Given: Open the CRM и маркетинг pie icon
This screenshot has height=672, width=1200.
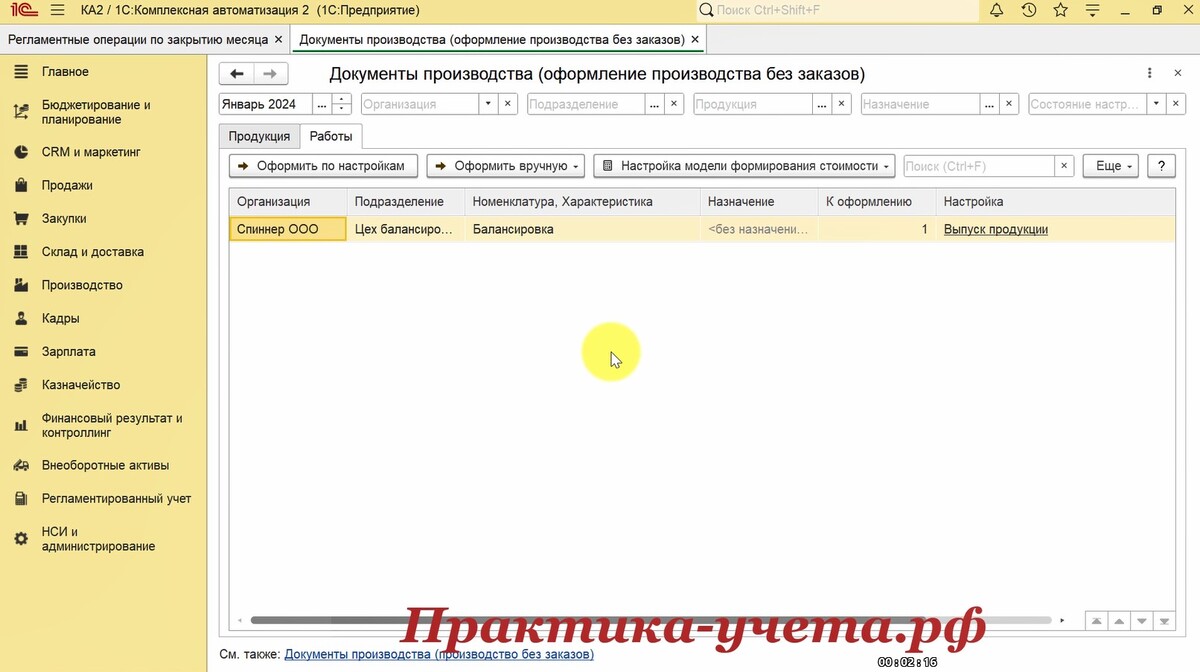Looking at the screenshot, I should (x=21, y=152).
